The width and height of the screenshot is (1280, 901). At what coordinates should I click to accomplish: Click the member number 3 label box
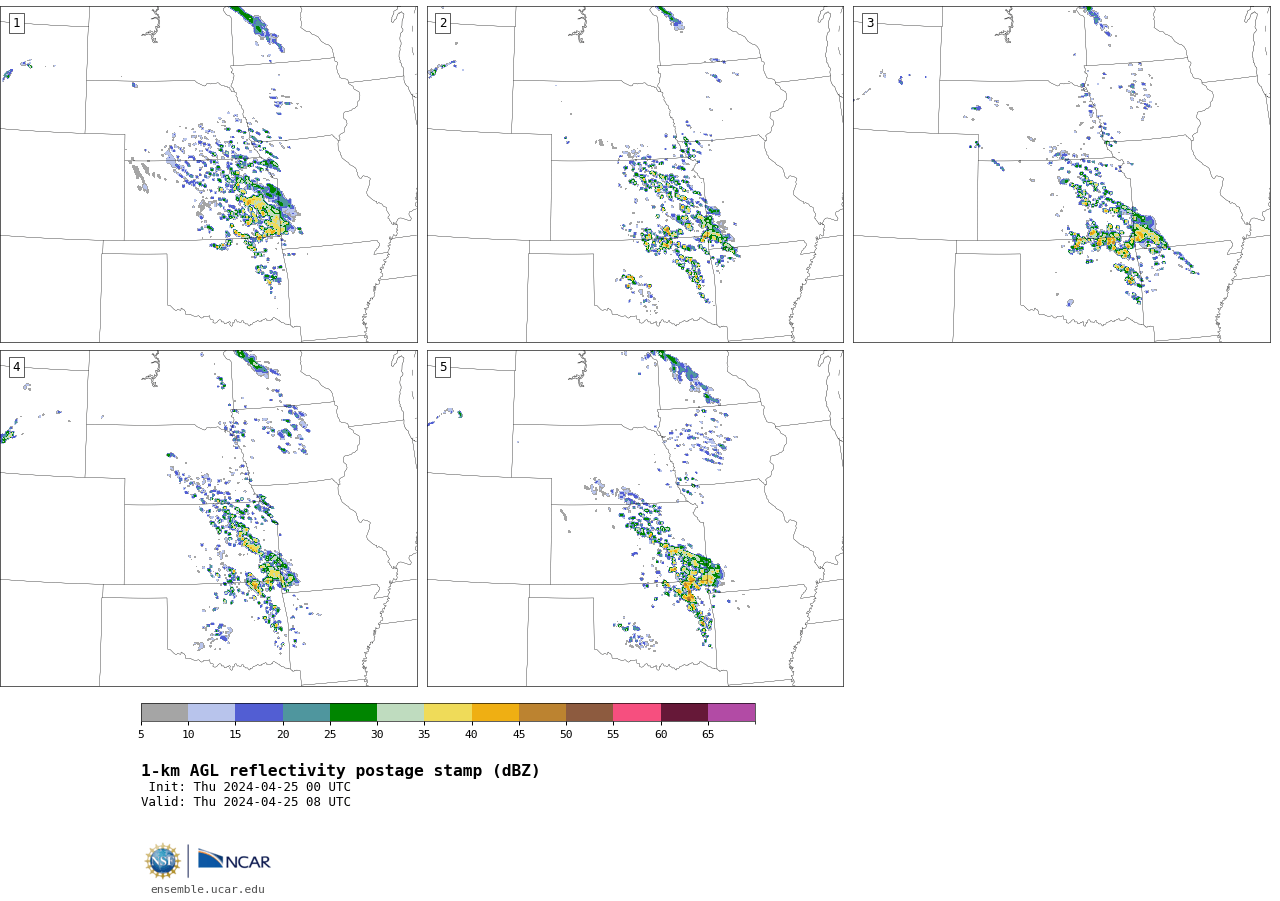(x=869, y=23)
